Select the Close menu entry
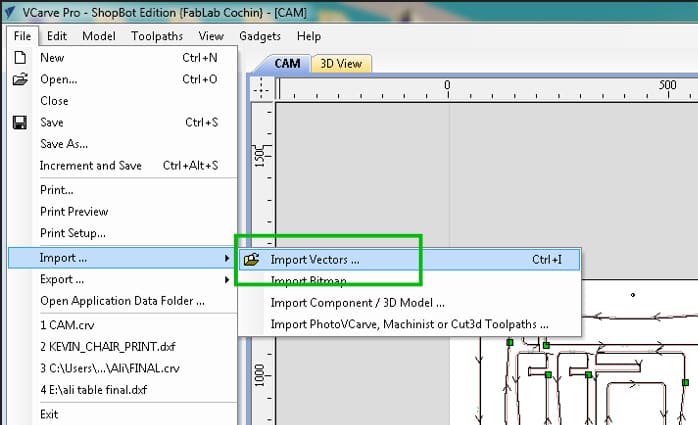The width and height of the screenshot is (698, 425). point(122,101)
